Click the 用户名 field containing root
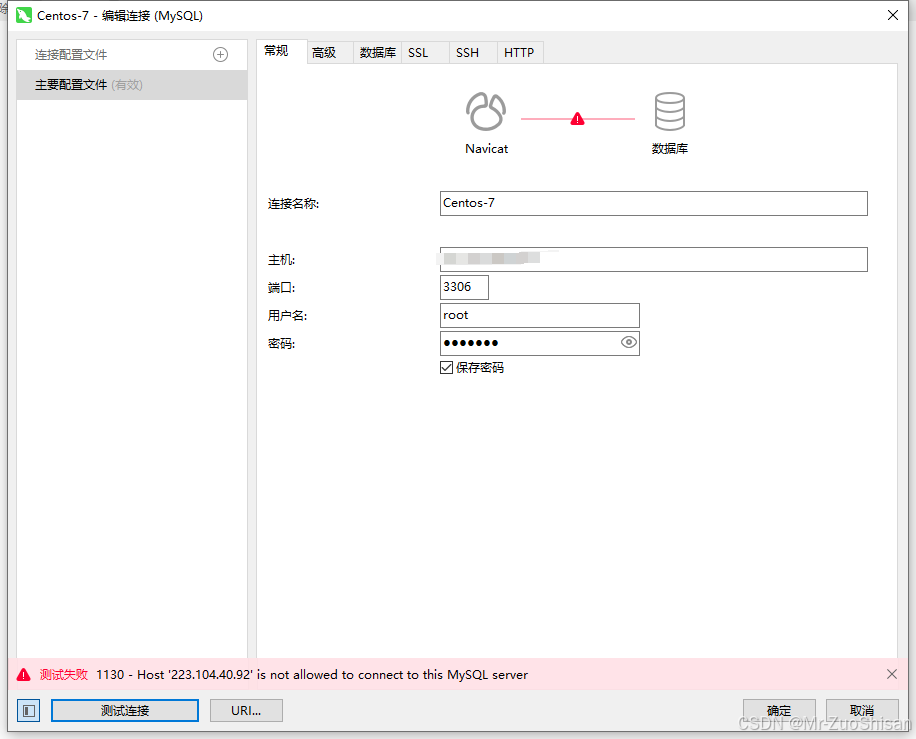Image resolution: width=916 pixels, height=739 pixels. (540, 315)
